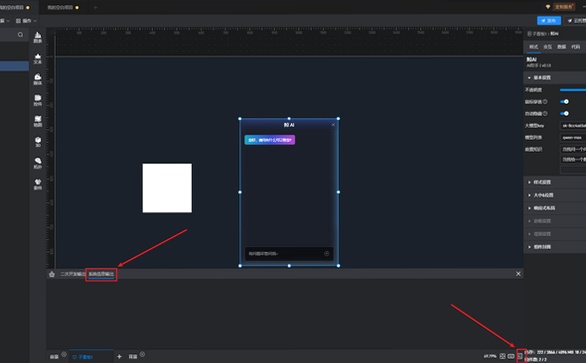Select the first page tab at bottom left
Image resolution: width=586 pixels, height=363 pixels.
55,357
